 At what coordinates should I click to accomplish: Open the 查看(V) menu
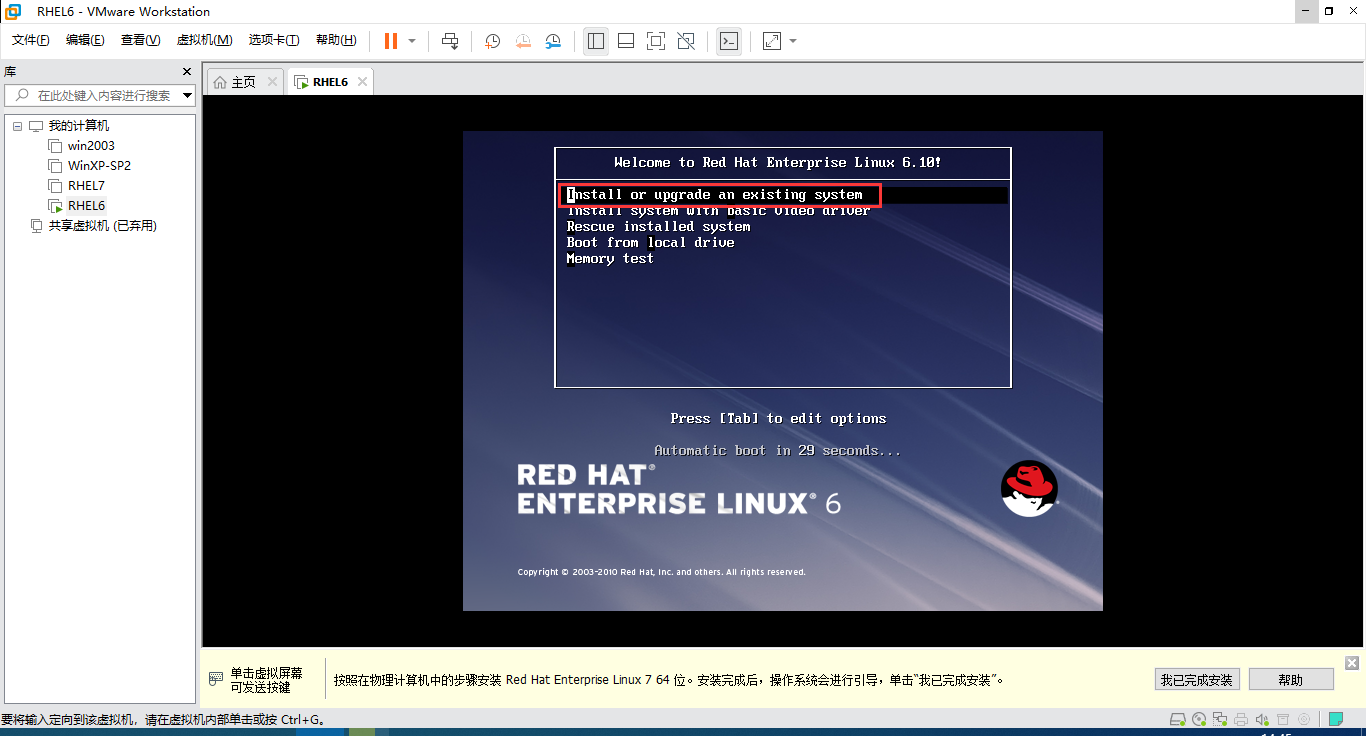[x=140, y=40]
